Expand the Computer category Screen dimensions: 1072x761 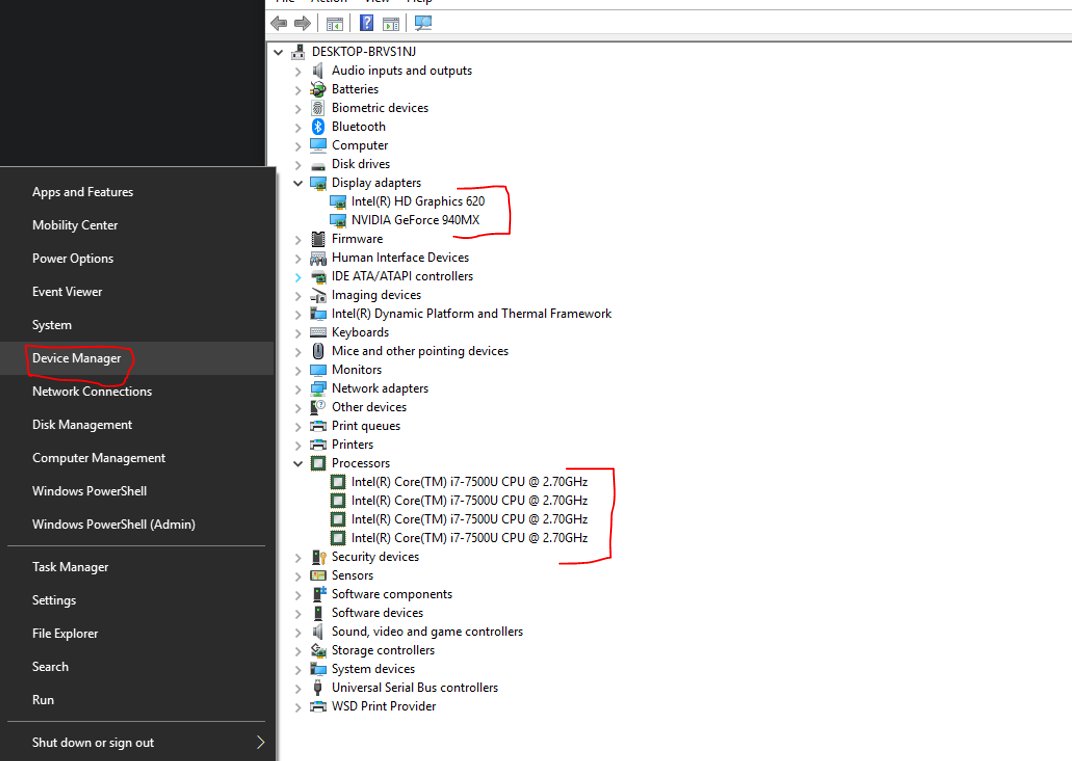click(298, 146)
